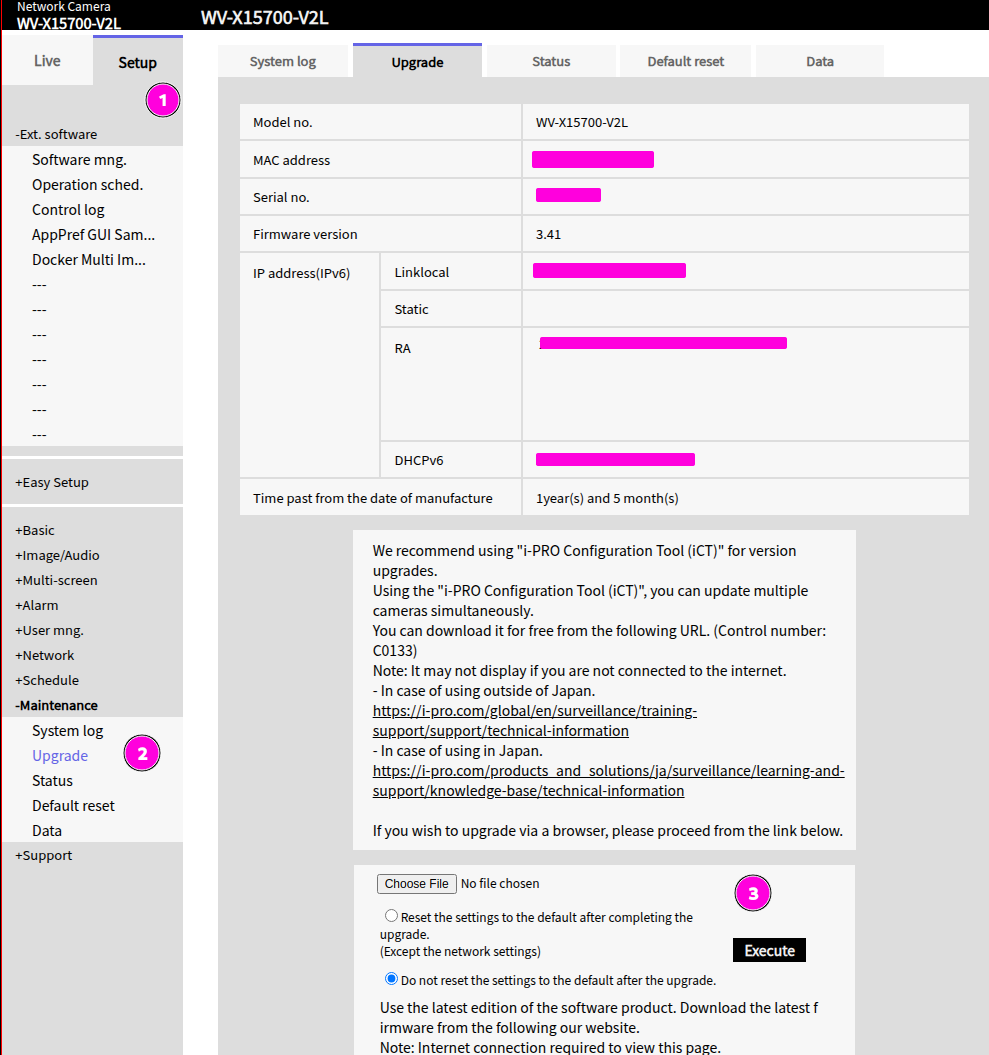Collapse the Maintenance section
Screen dimensions: 989x1055
pyautogui.click(x=57, y=705)
